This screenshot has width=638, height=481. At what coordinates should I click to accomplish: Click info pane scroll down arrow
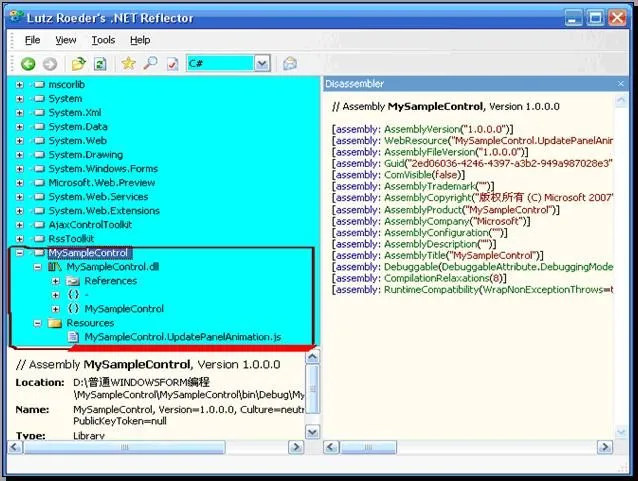tap(312, 432)
